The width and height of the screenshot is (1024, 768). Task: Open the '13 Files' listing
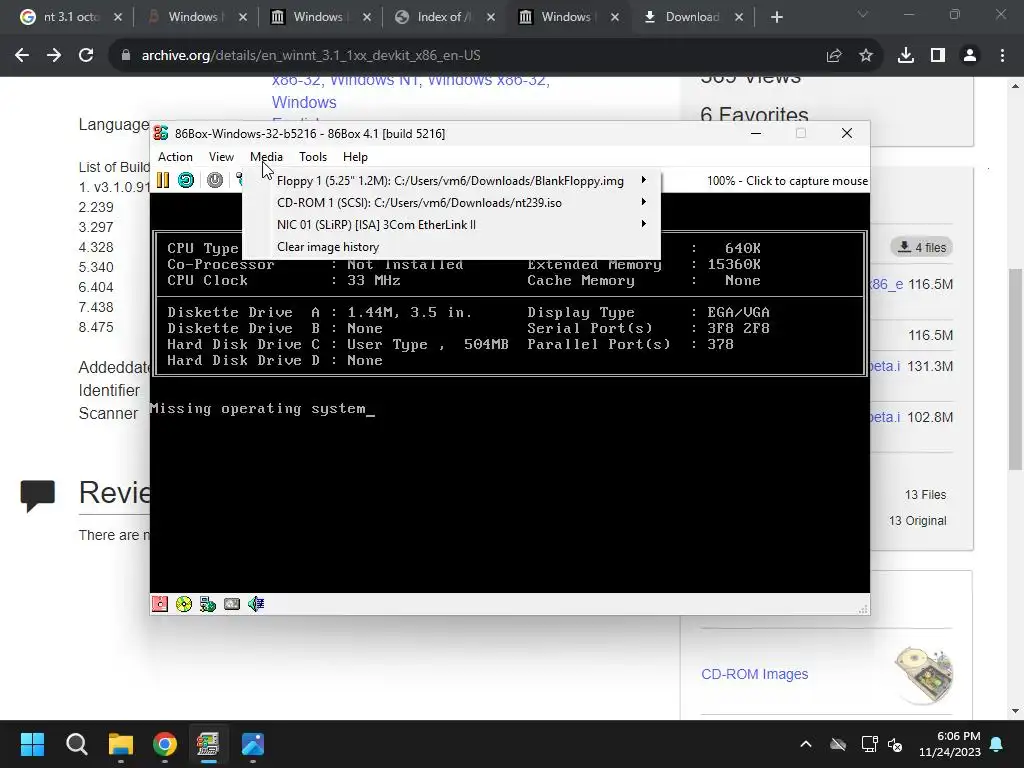tap(925, 495)
